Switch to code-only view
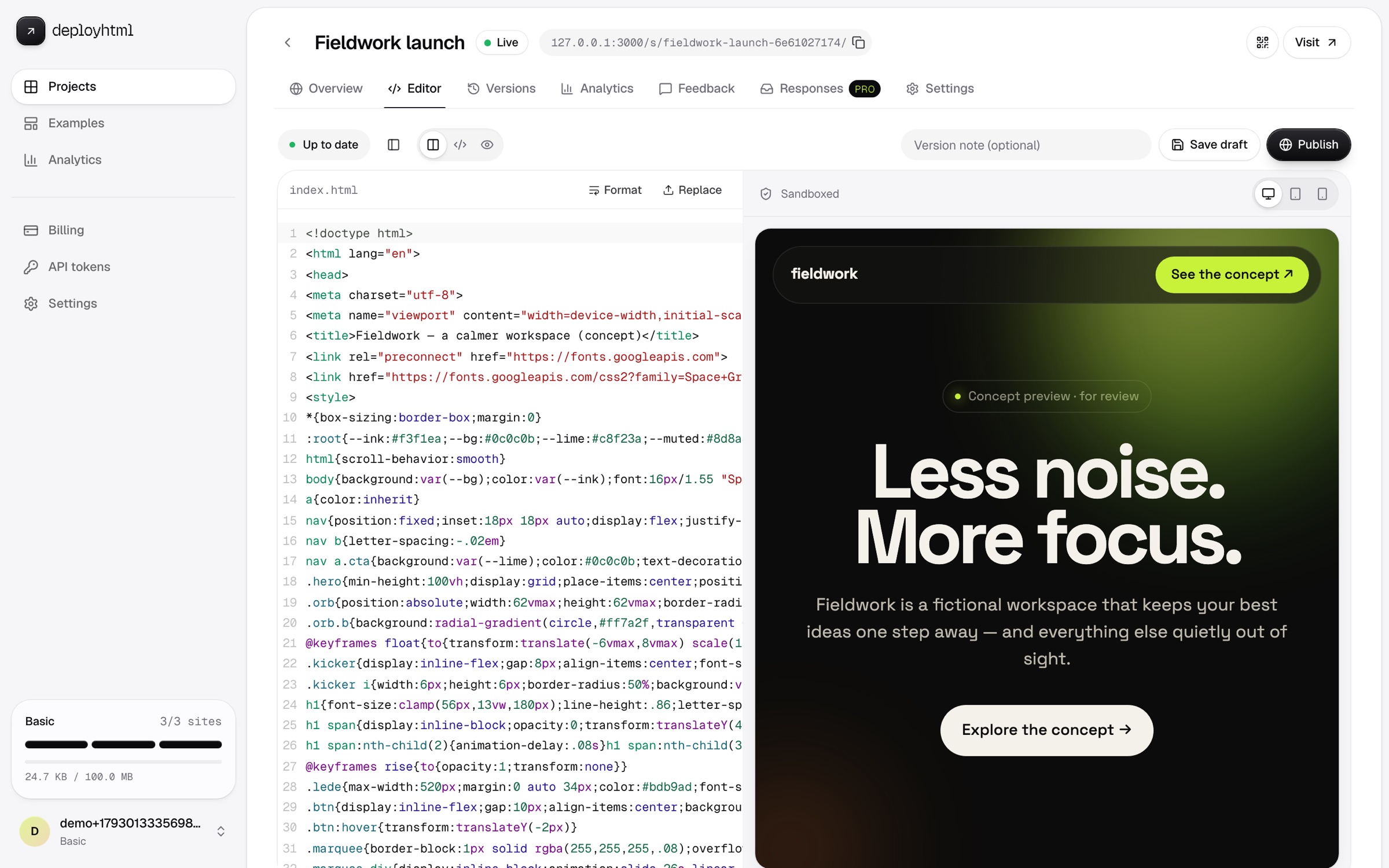Screen dimensions: 1389x868 tap(460, 145)
